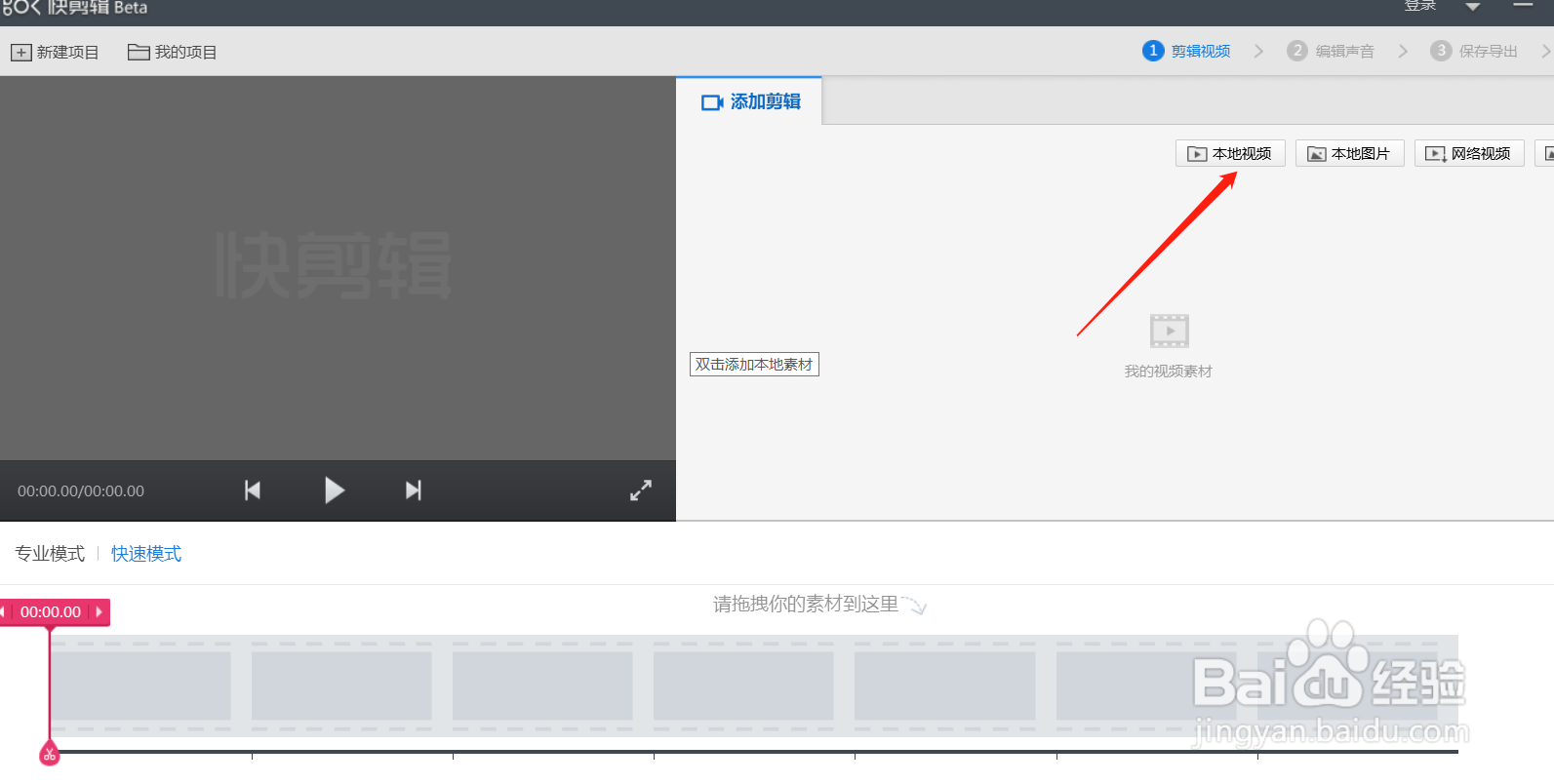Jump to next frame in player
Screen dimensions: 1554x784
pyautogui.click(x=414, y=490)
